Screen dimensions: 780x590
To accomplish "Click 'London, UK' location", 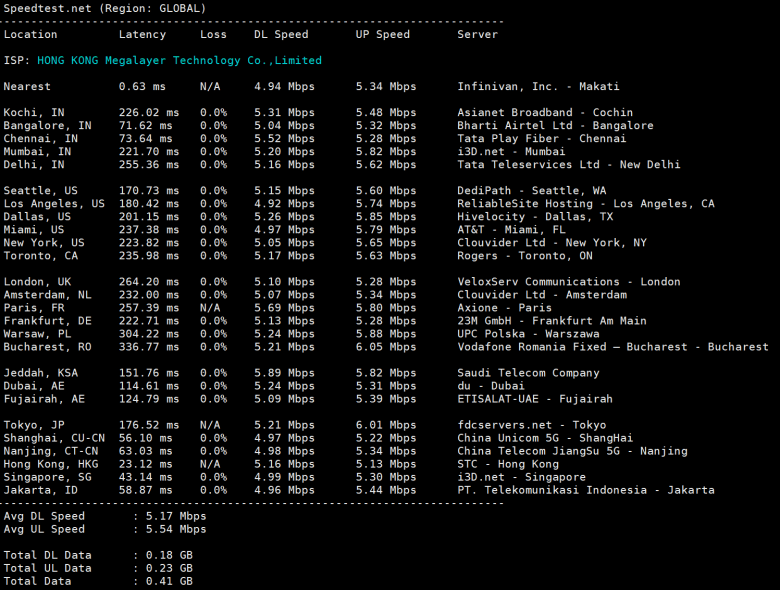I will coord(37,282).
